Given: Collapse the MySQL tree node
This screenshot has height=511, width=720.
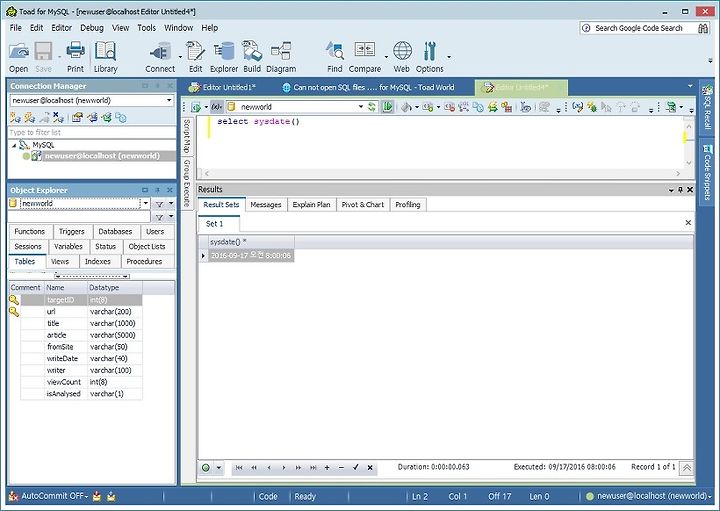Looking at the screenshot, I should [14, 145].
